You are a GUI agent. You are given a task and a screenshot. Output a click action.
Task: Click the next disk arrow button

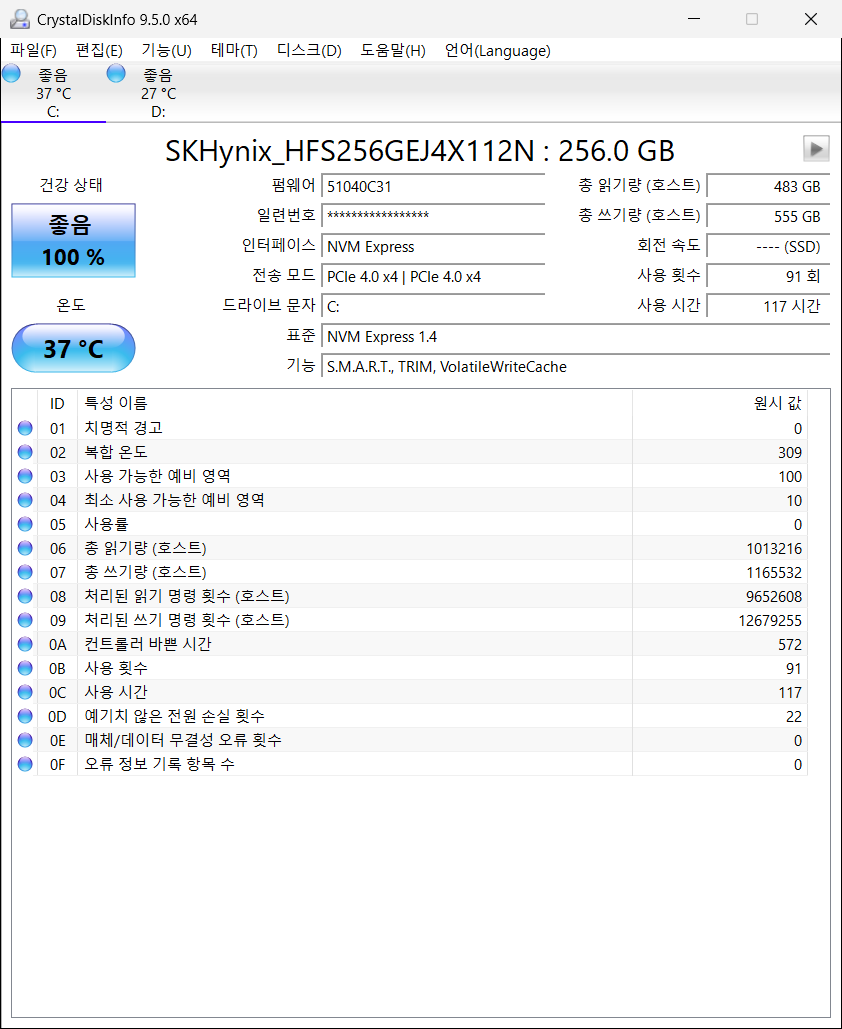point(816,148)
